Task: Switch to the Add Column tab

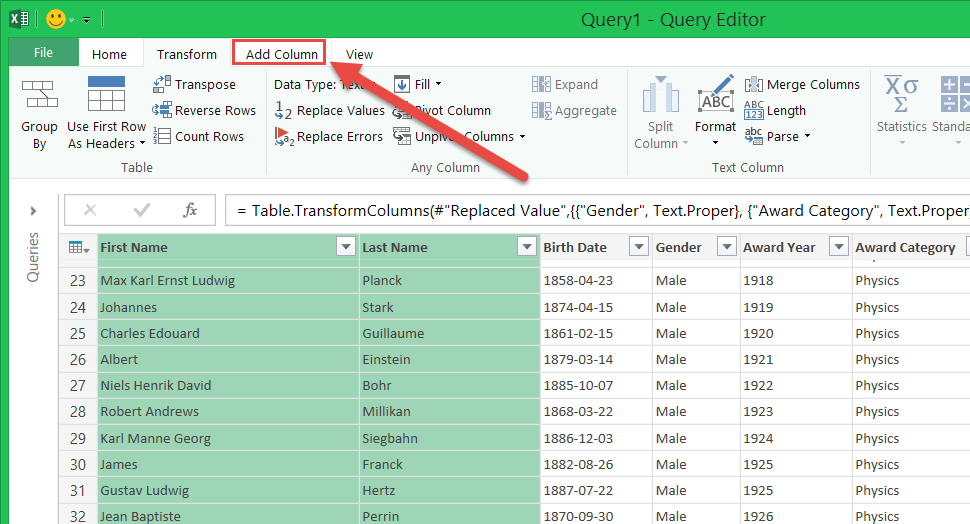Action: [x=281, y=54]
